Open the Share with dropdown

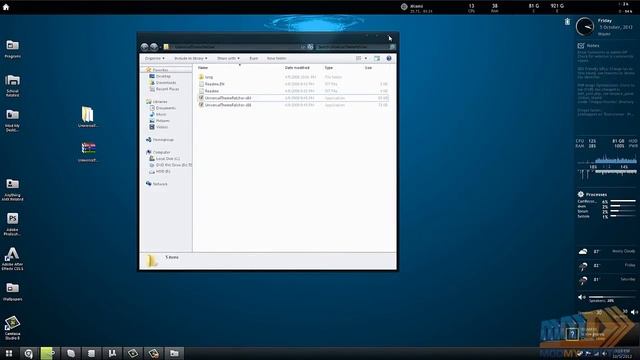coord(228,58)
